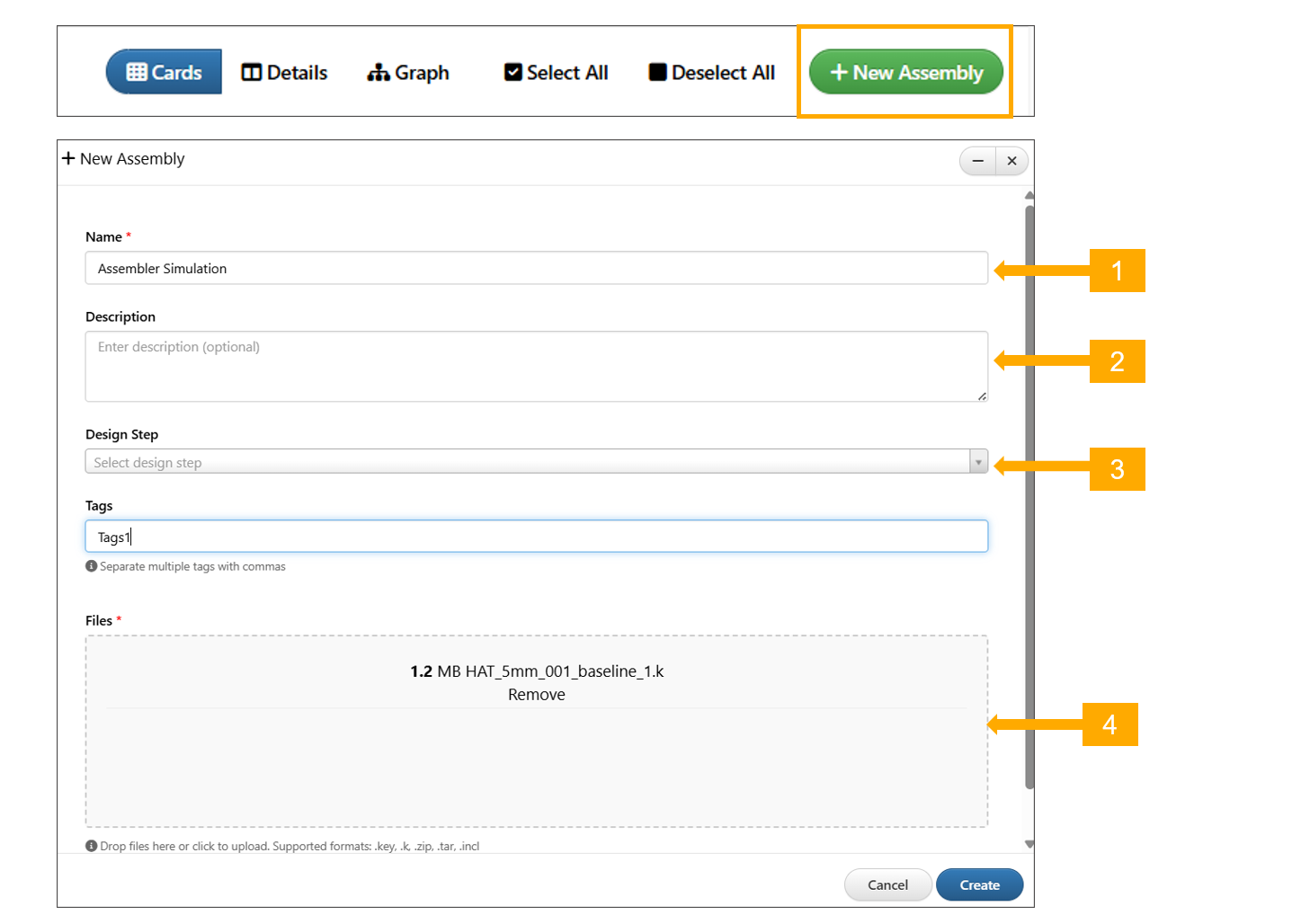Click the dialog scrollbar up arrow
This screenshot has height=924, width=1301.
tap(1029, 195)
